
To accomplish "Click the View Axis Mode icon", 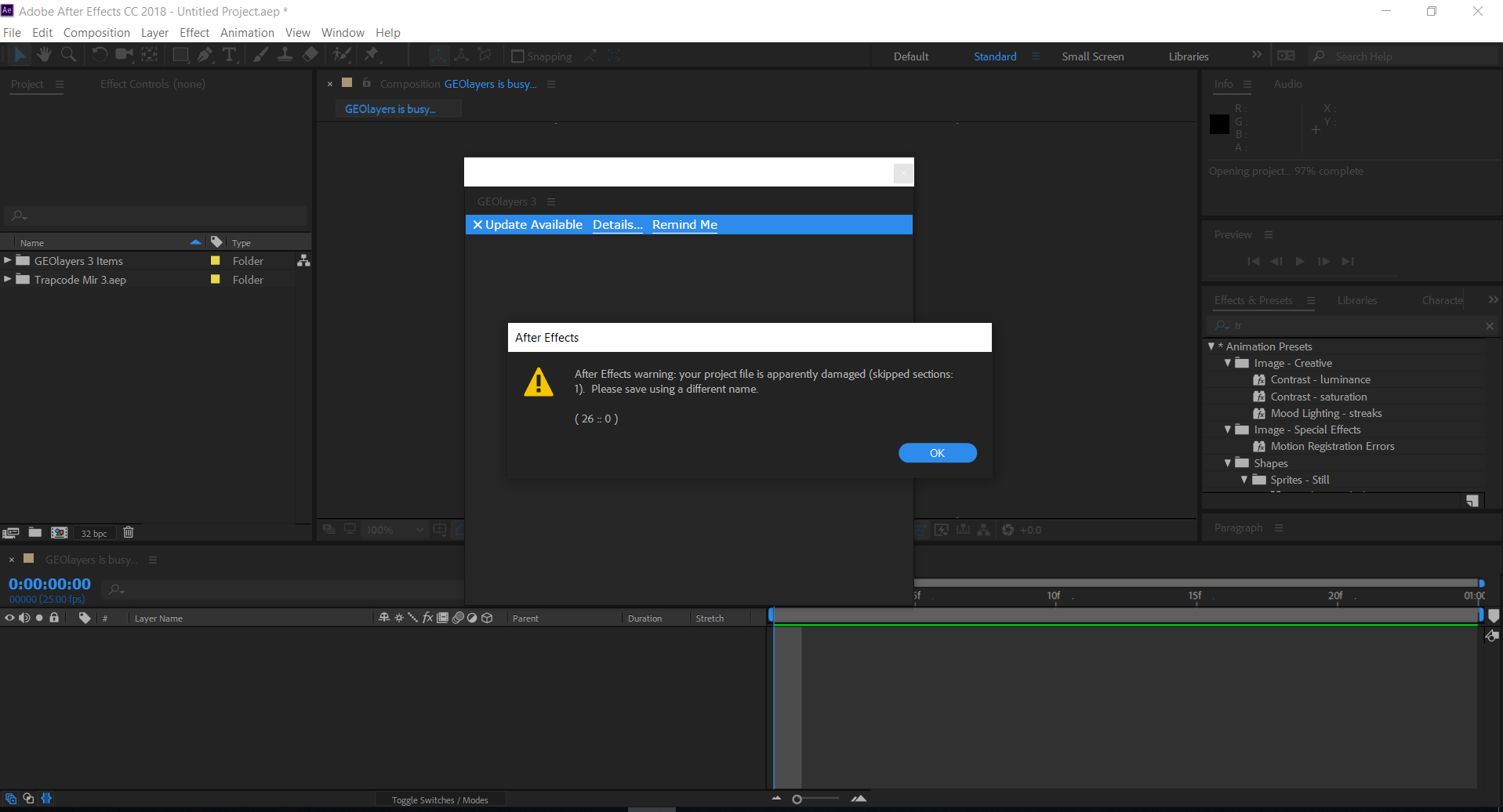I will point(485,55).
